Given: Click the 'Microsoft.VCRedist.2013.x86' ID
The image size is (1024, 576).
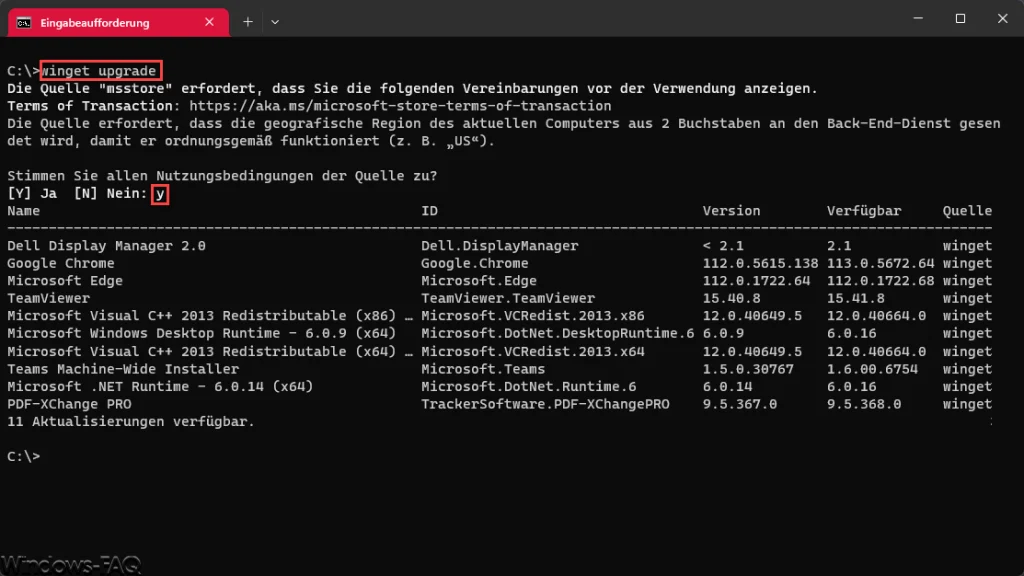Looking at the screenshot, I should (533, 316).
